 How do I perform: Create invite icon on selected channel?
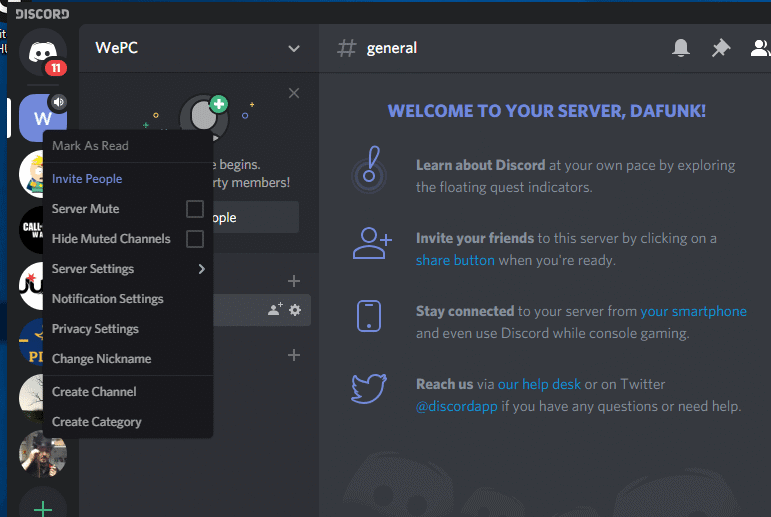pyautogui.click(x=275, y=309)
